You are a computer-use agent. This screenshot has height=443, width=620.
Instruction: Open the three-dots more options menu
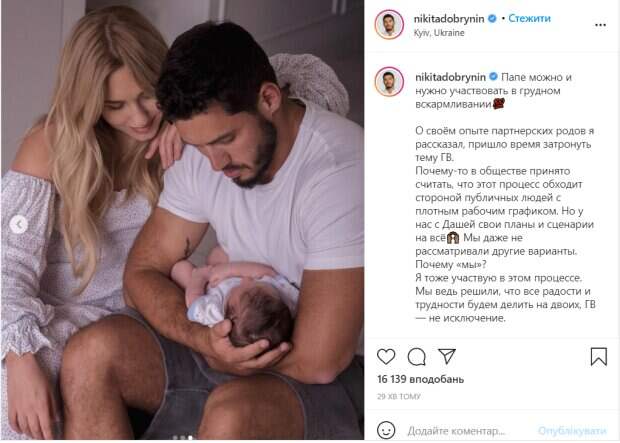pos(600,25)
